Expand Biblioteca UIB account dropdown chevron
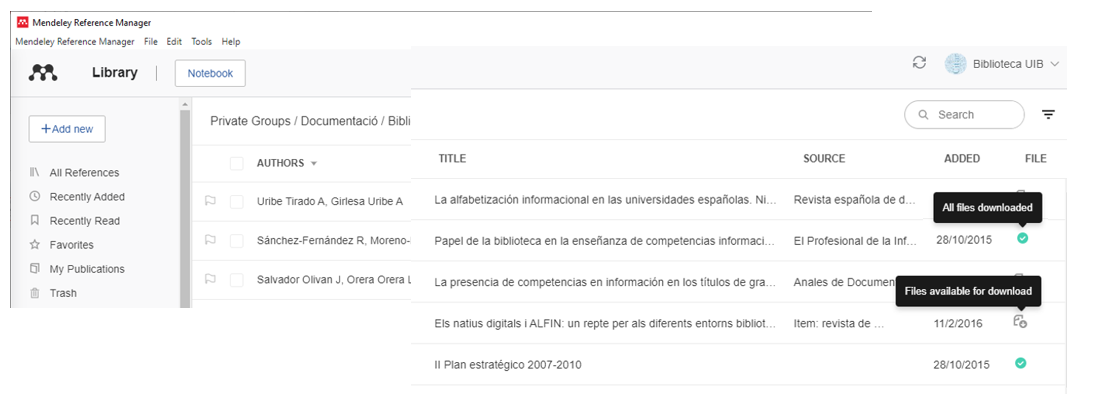 click(1055, 64)
